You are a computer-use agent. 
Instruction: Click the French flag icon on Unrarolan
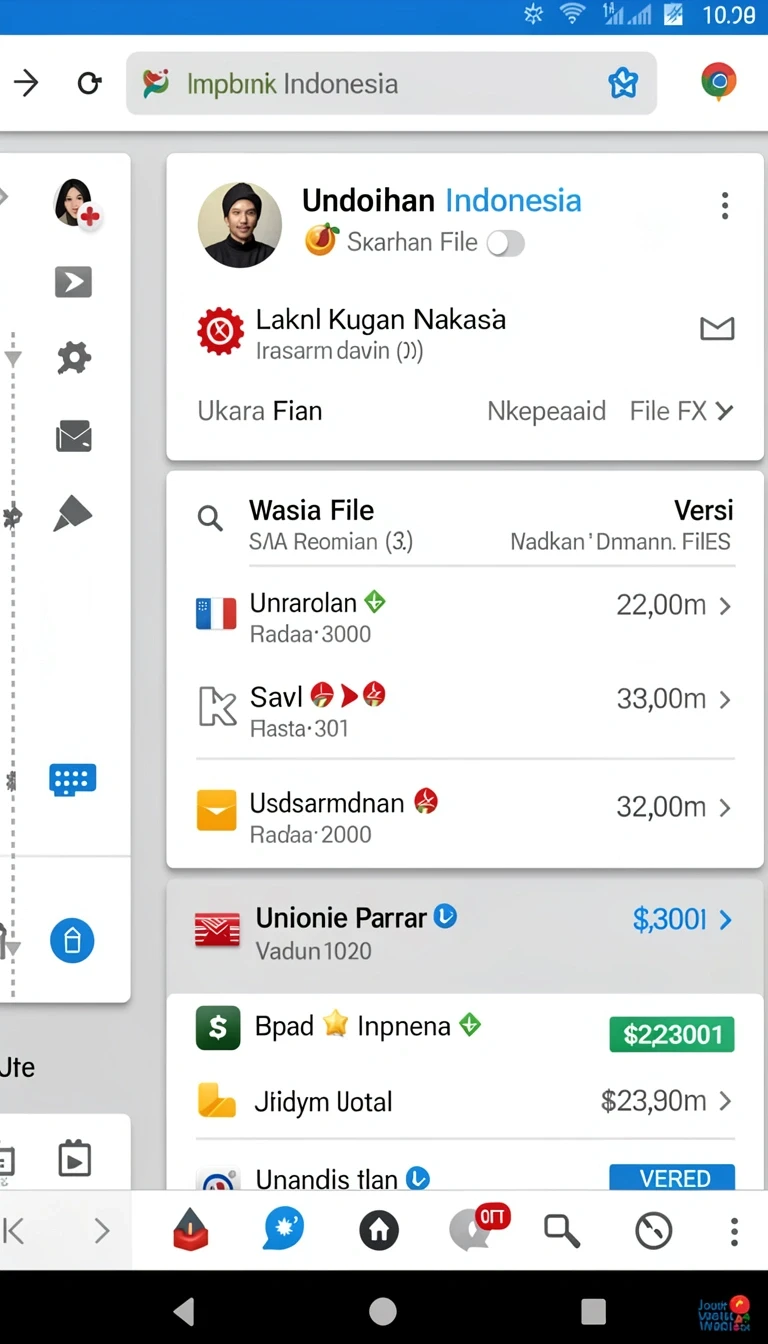[x=216, y=613]
